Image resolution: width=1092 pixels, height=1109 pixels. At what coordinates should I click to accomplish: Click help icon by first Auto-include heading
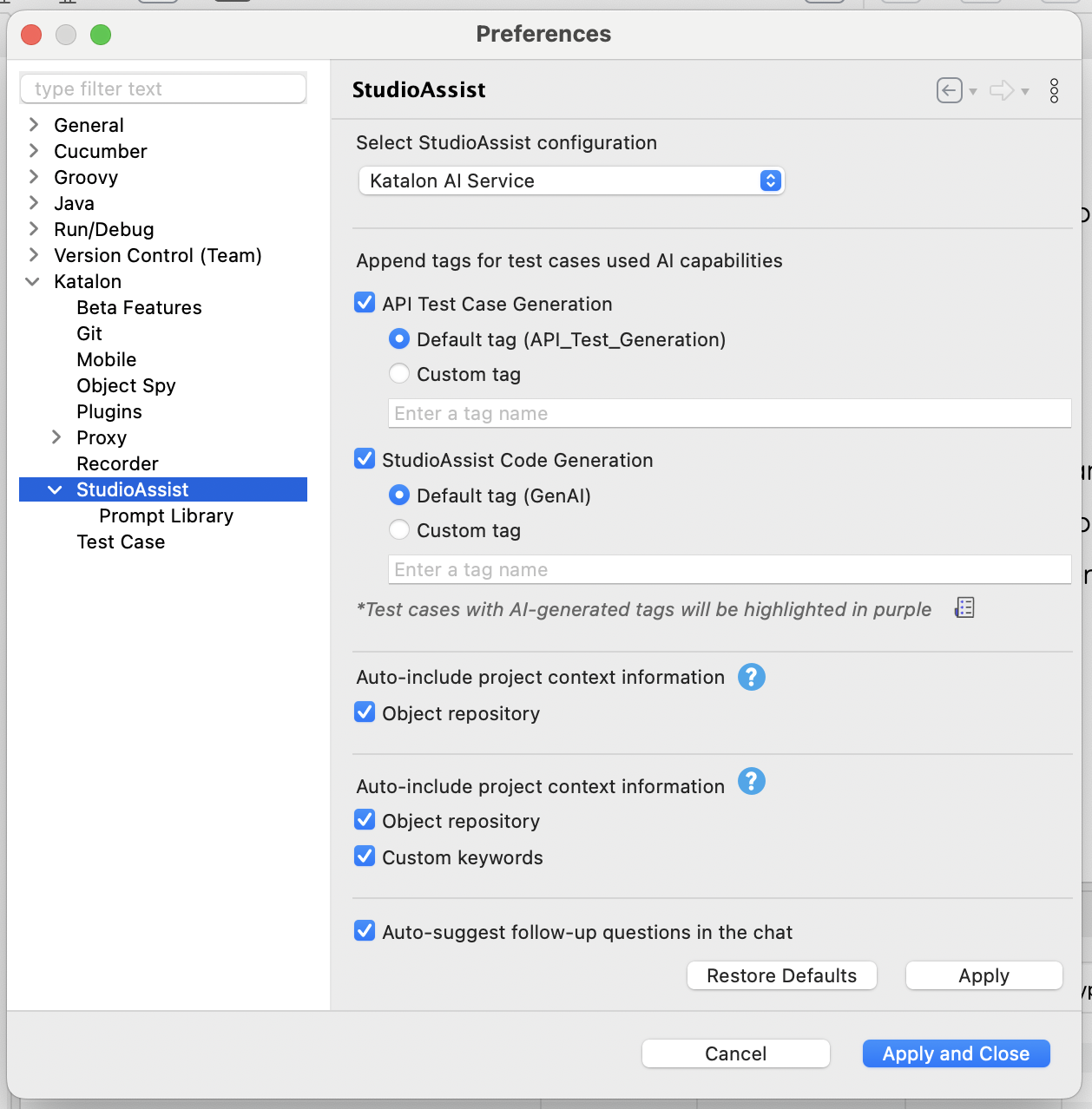752,677
